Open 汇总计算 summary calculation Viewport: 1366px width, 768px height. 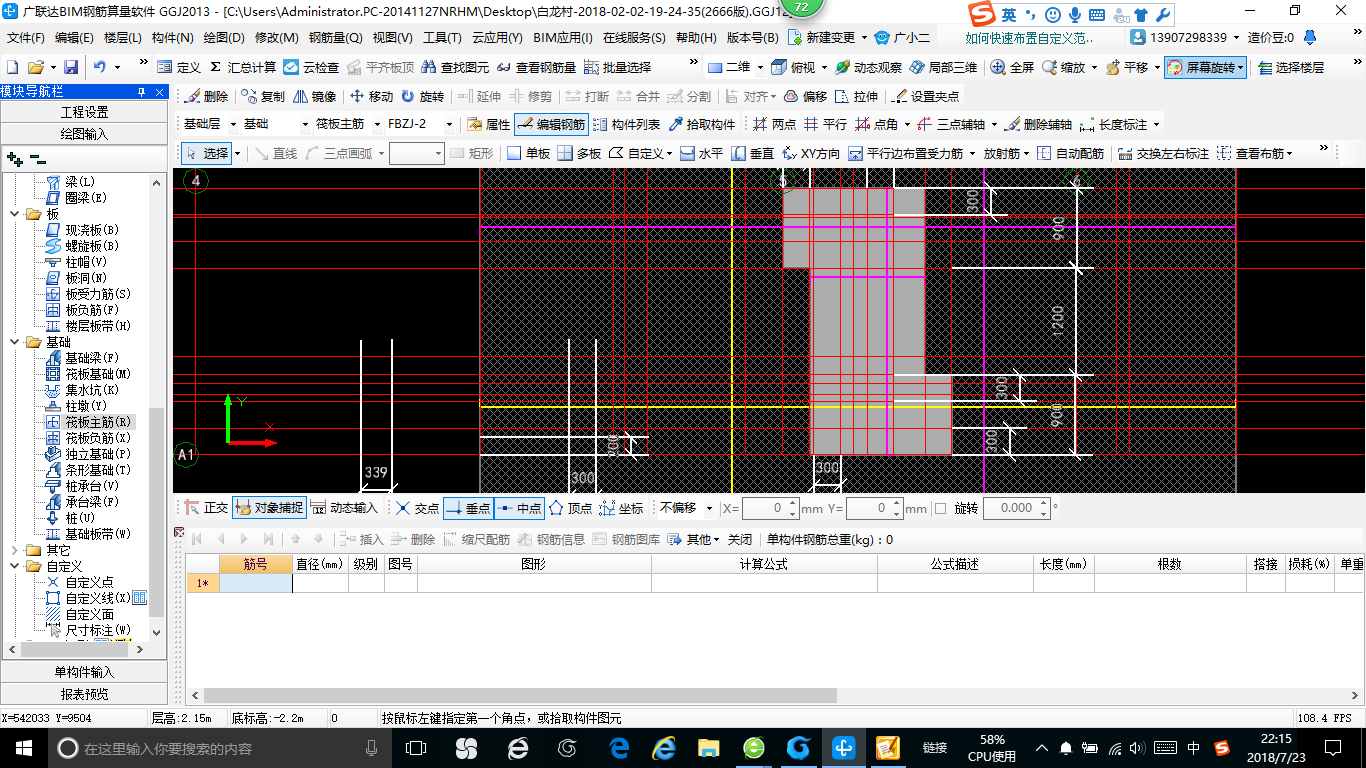pos(242,67)
